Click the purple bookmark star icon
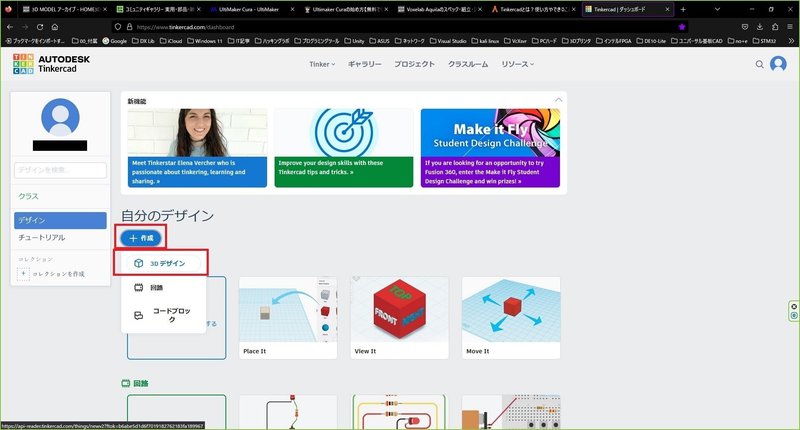This screenshot has height=430, width=800. coord(682,27)
